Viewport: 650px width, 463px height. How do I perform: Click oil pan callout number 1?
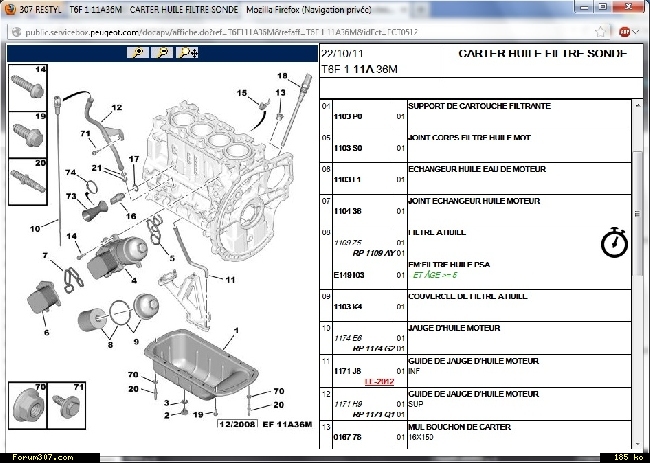click(x=236, y=330)
